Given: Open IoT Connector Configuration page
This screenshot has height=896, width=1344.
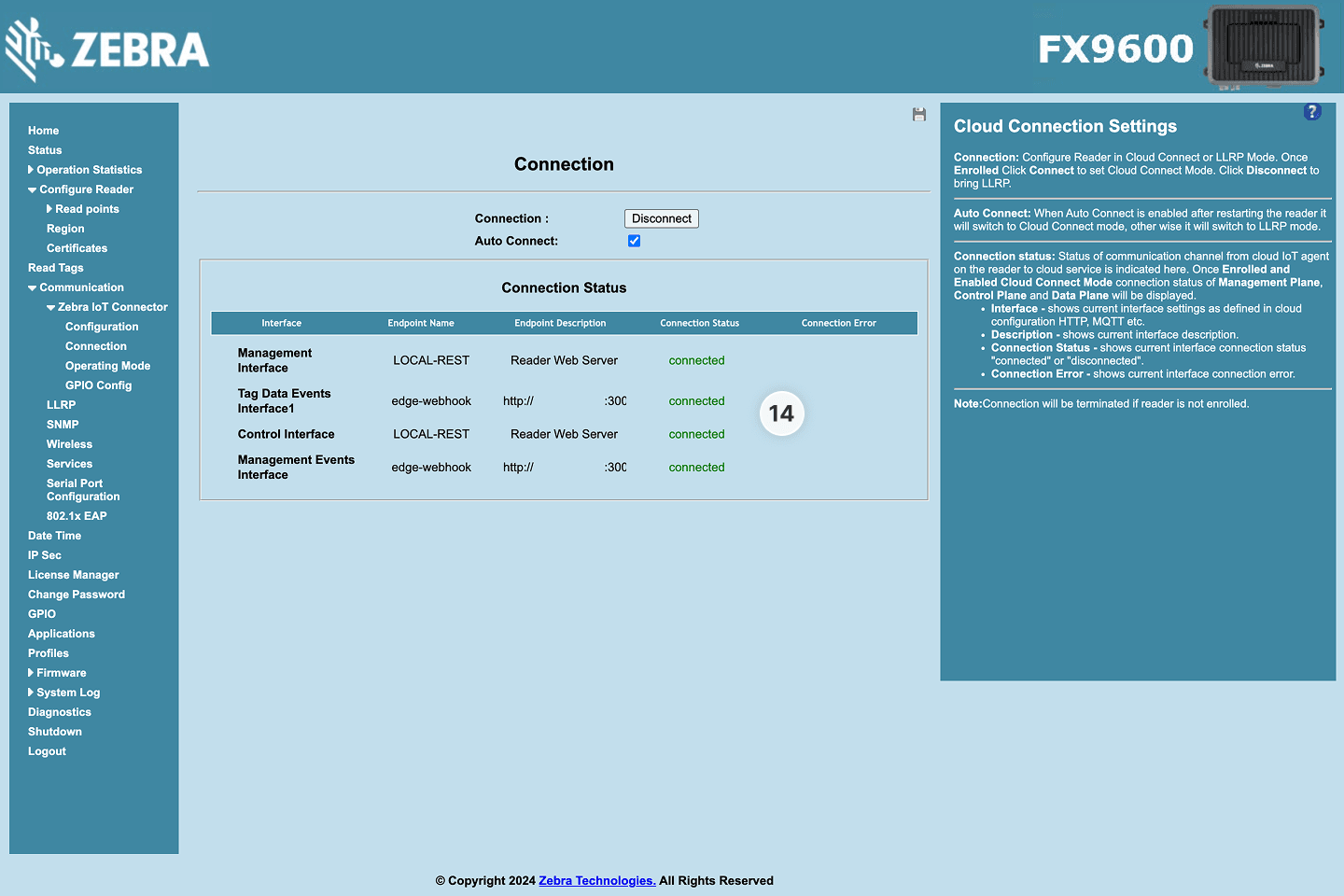Looking at the screenshot, I should [102, 327].
